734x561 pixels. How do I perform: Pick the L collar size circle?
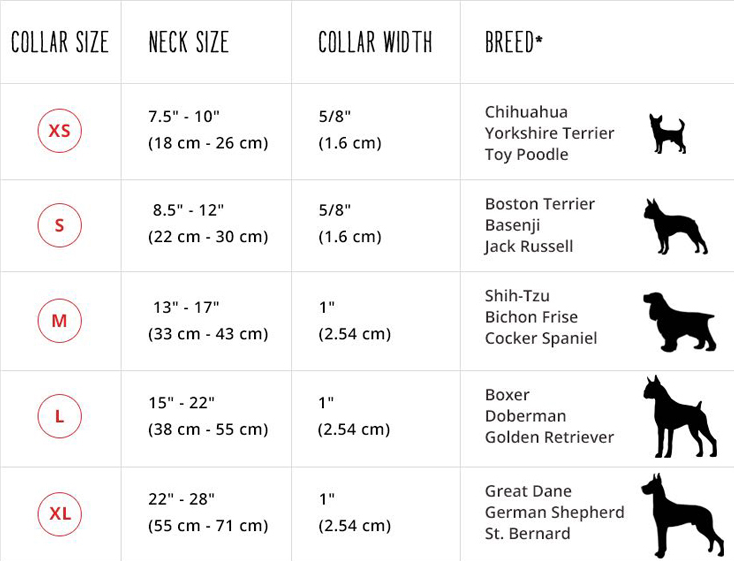[59, 416]
